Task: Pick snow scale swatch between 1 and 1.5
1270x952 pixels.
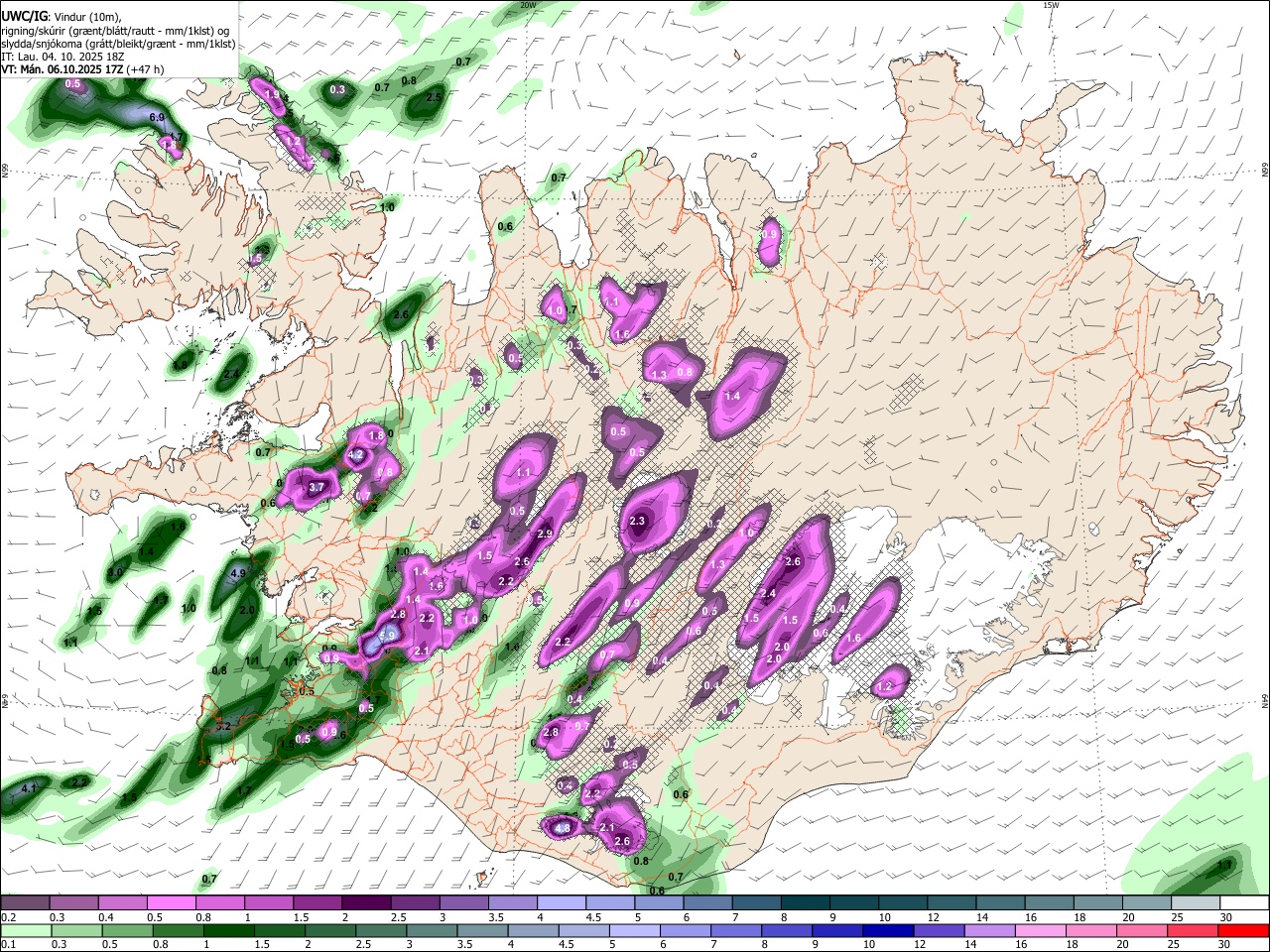Action: 268,903
